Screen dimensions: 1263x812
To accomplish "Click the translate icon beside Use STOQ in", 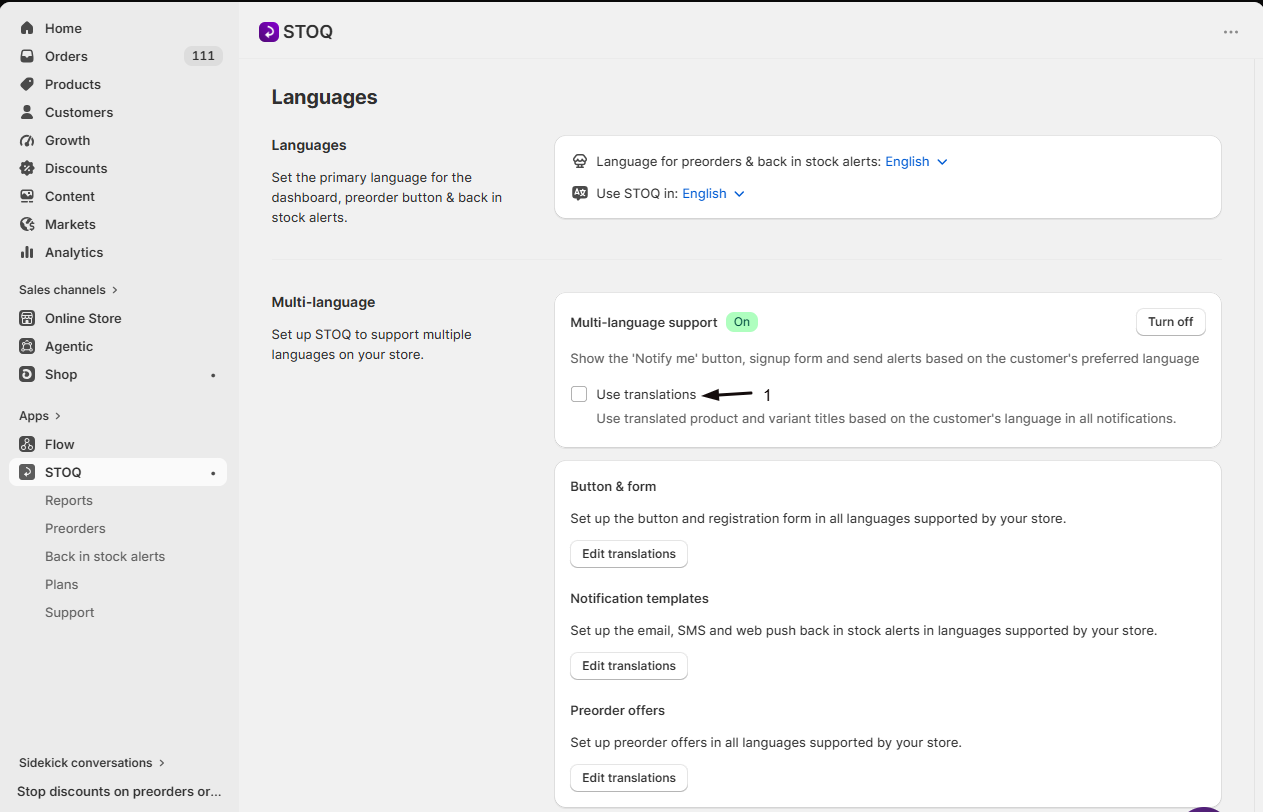I will (580, 193).
